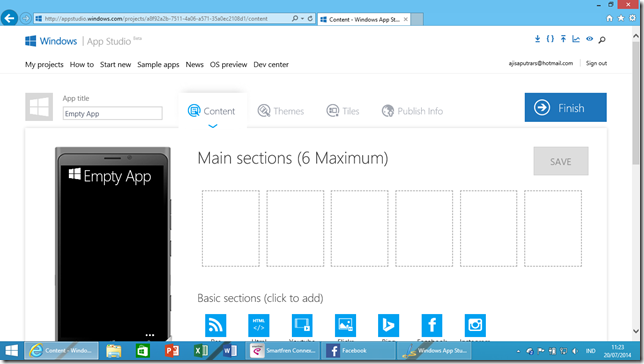Add a Facebook basic section

tap(432, 325)
